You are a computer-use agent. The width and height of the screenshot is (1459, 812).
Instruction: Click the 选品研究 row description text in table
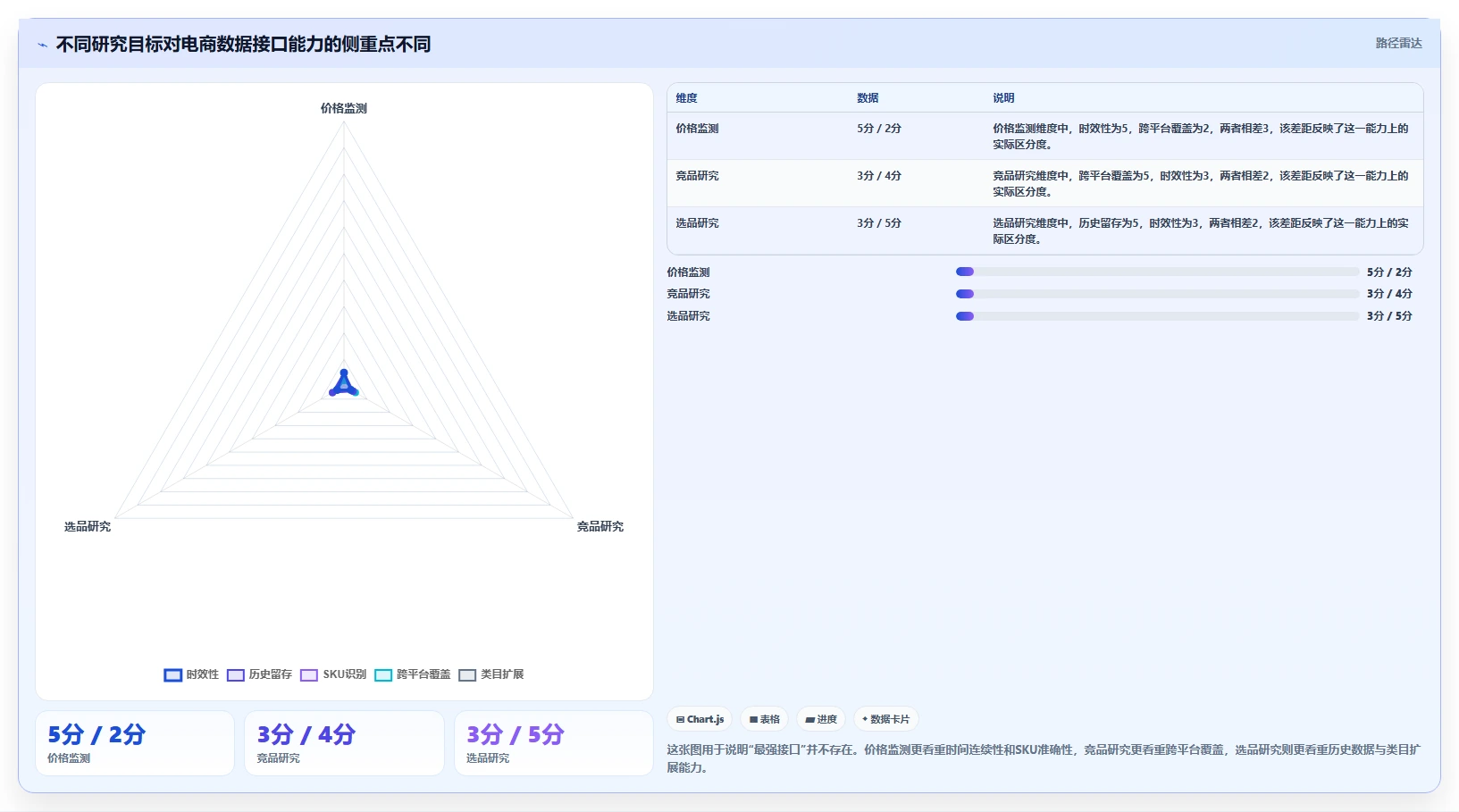click(1201, 231)
